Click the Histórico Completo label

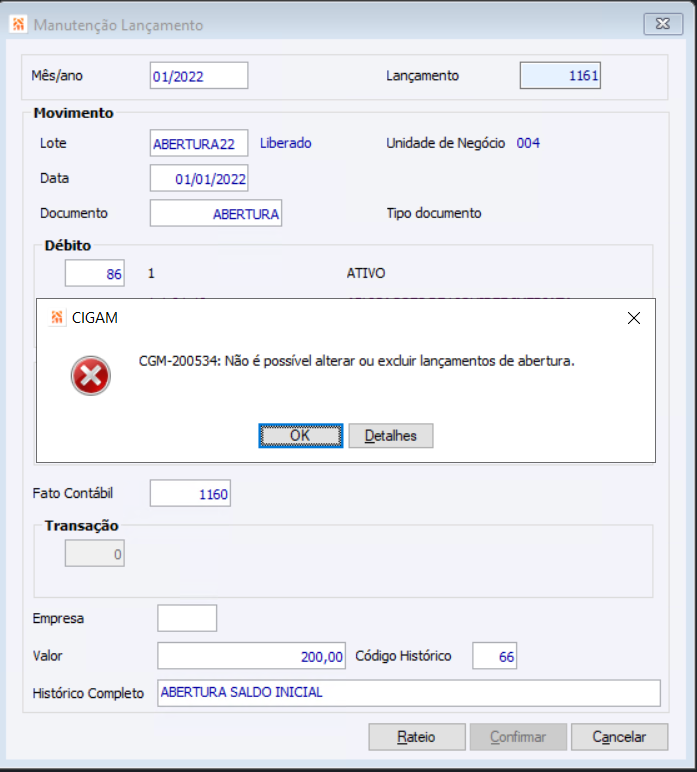point(88,693)
